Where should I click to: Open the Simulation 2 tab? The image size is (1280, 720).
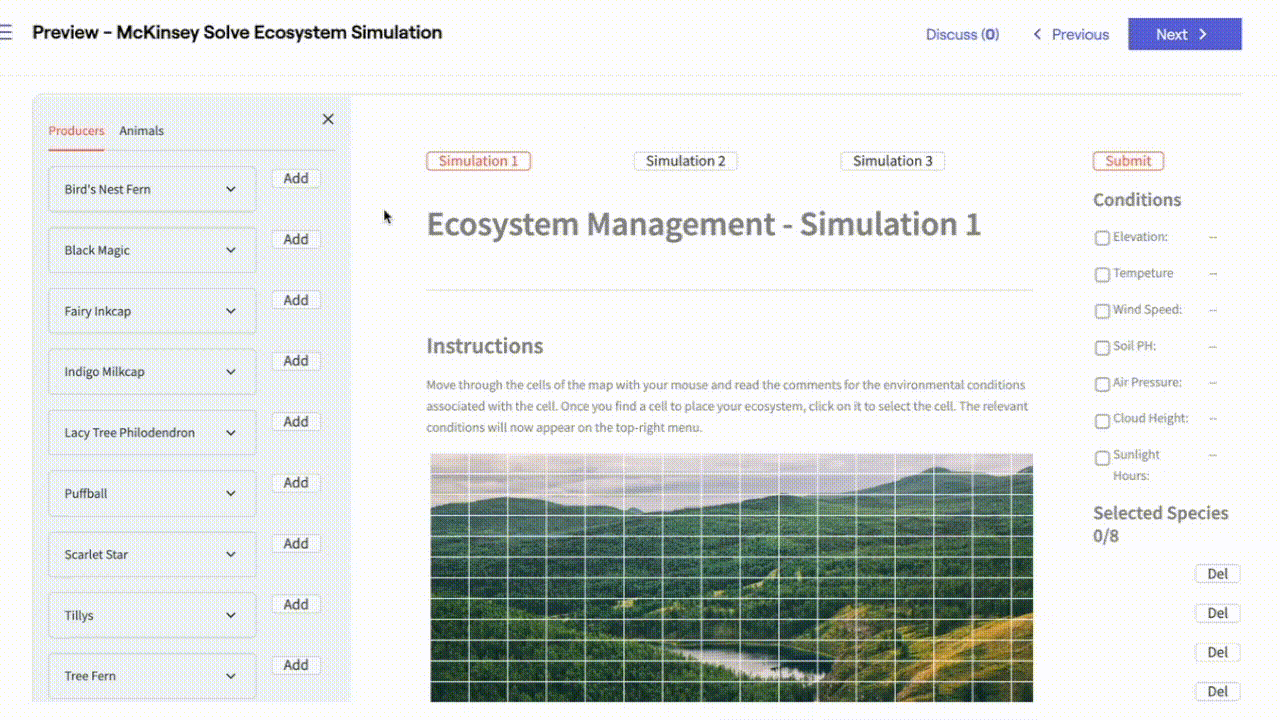tap(685, 161)
